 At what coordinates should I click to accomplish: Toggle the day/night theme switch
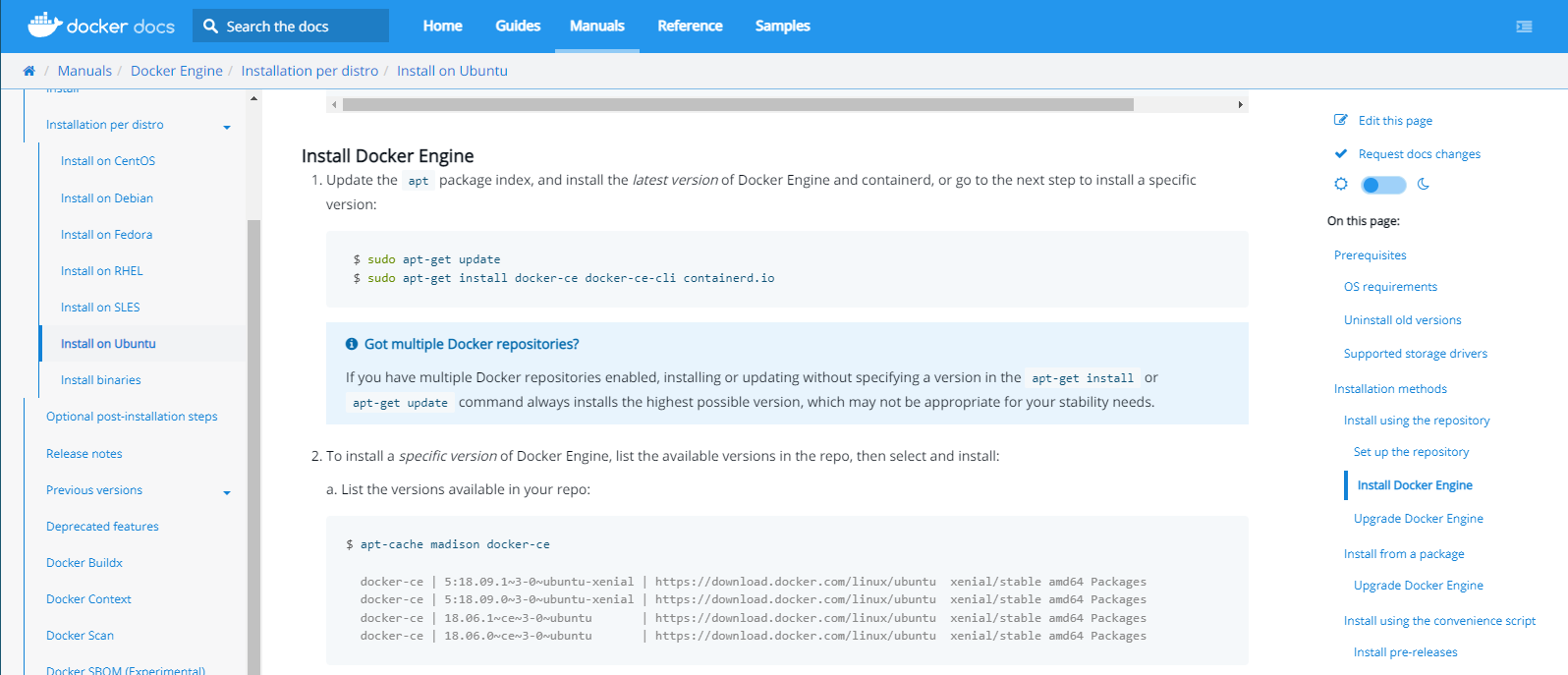pyautogui.click(x=1383, y=185)
